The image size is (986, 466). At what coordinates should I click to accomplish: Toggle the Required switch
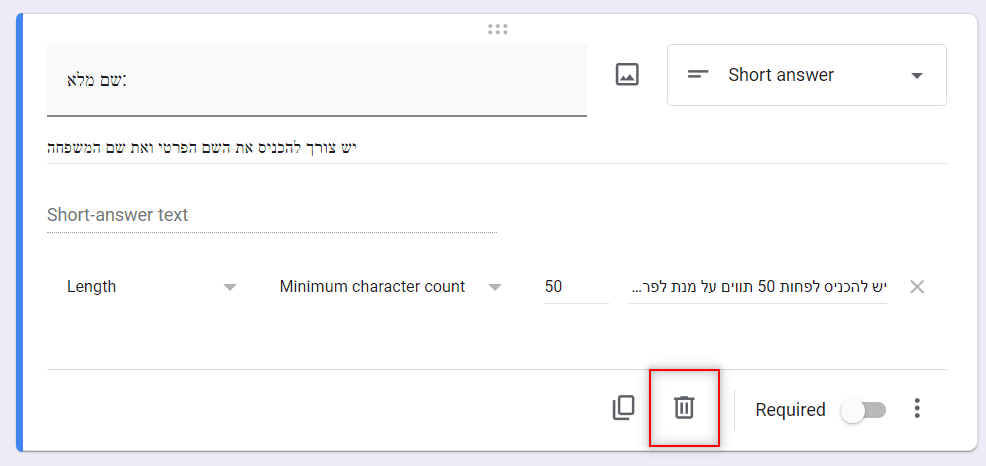(864, 411)
